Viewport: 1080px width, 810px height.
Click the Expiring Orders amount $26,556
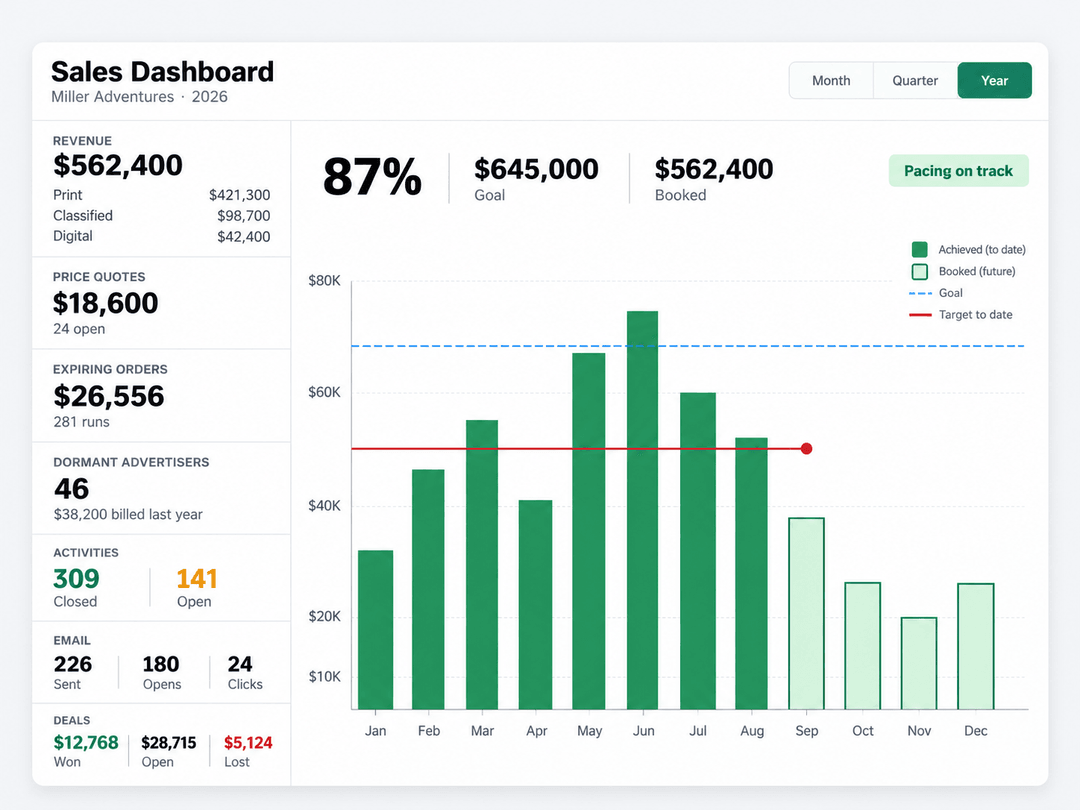(109, 396)
